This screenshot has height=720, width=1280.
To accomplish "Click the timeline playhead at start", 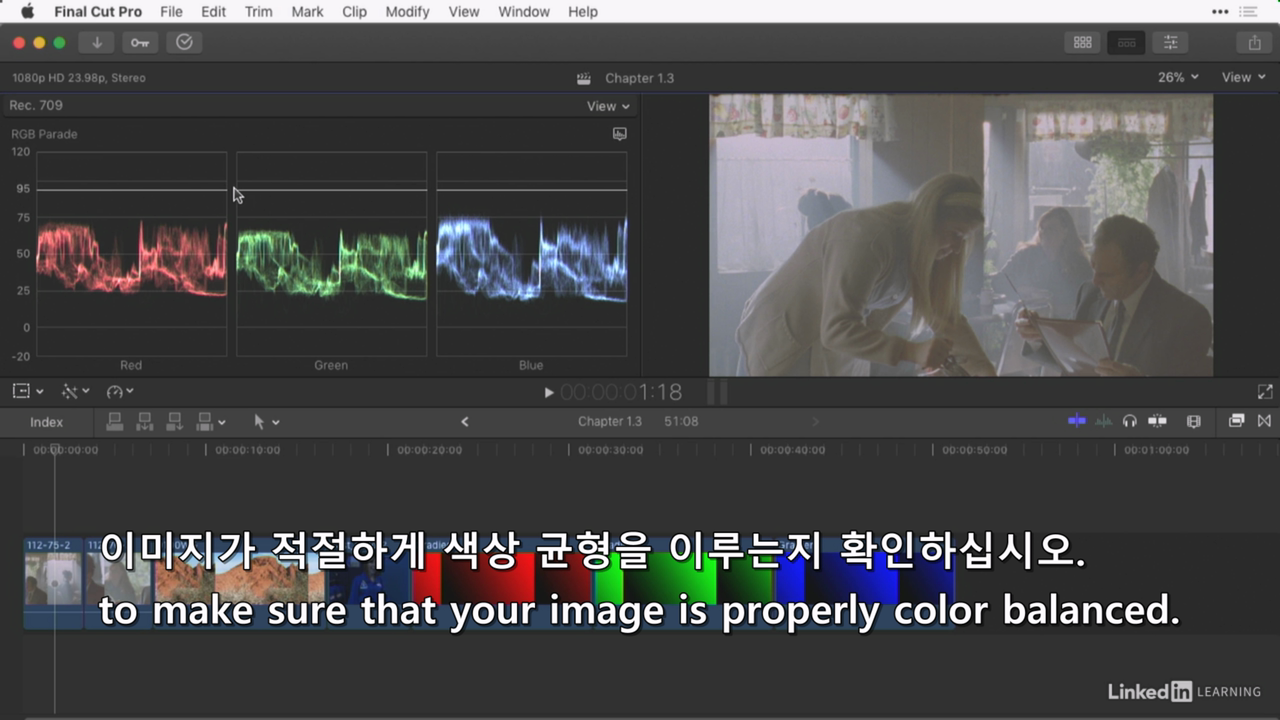I will point(55,450).
